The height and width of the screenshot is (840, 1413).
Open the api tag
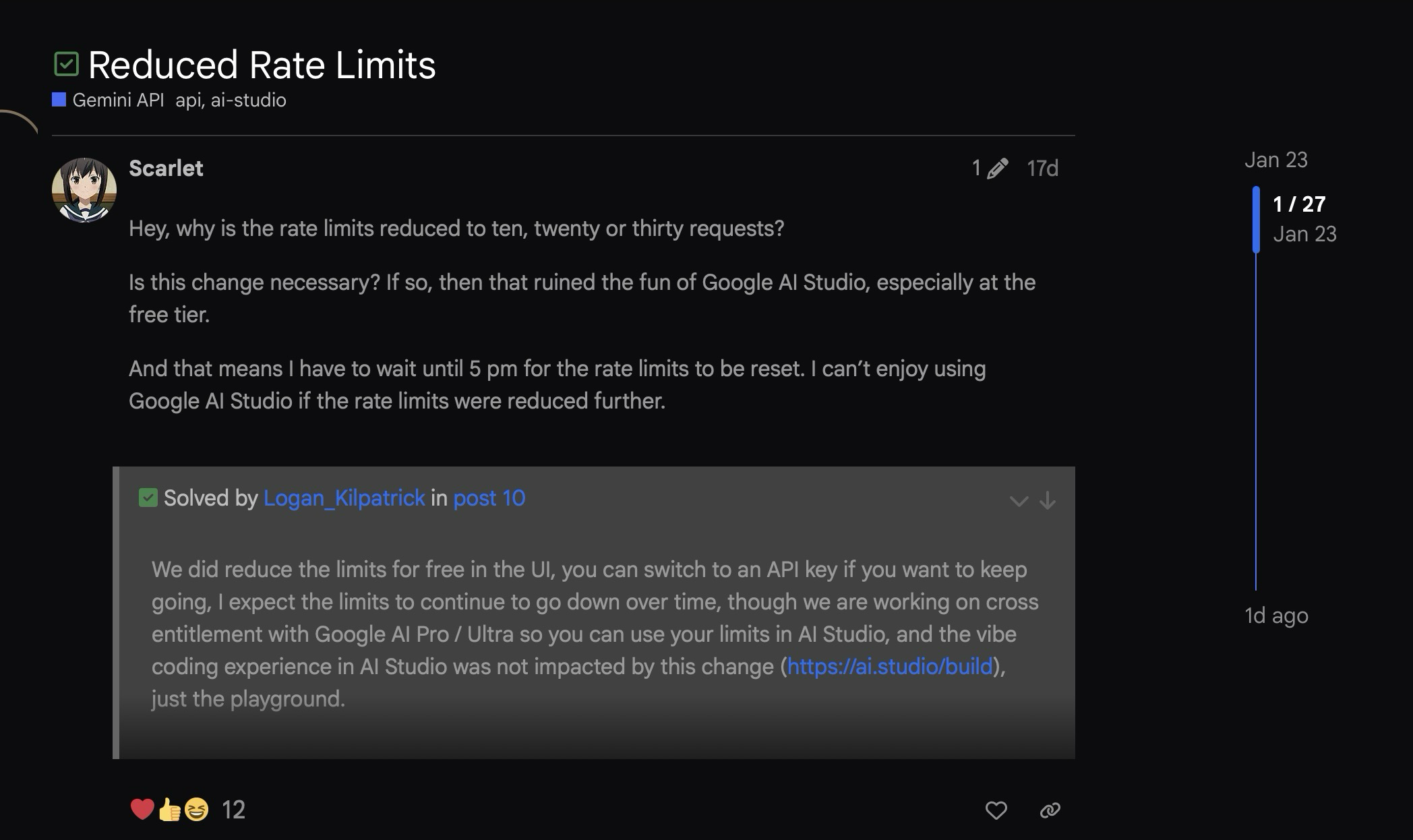(187, 100)
